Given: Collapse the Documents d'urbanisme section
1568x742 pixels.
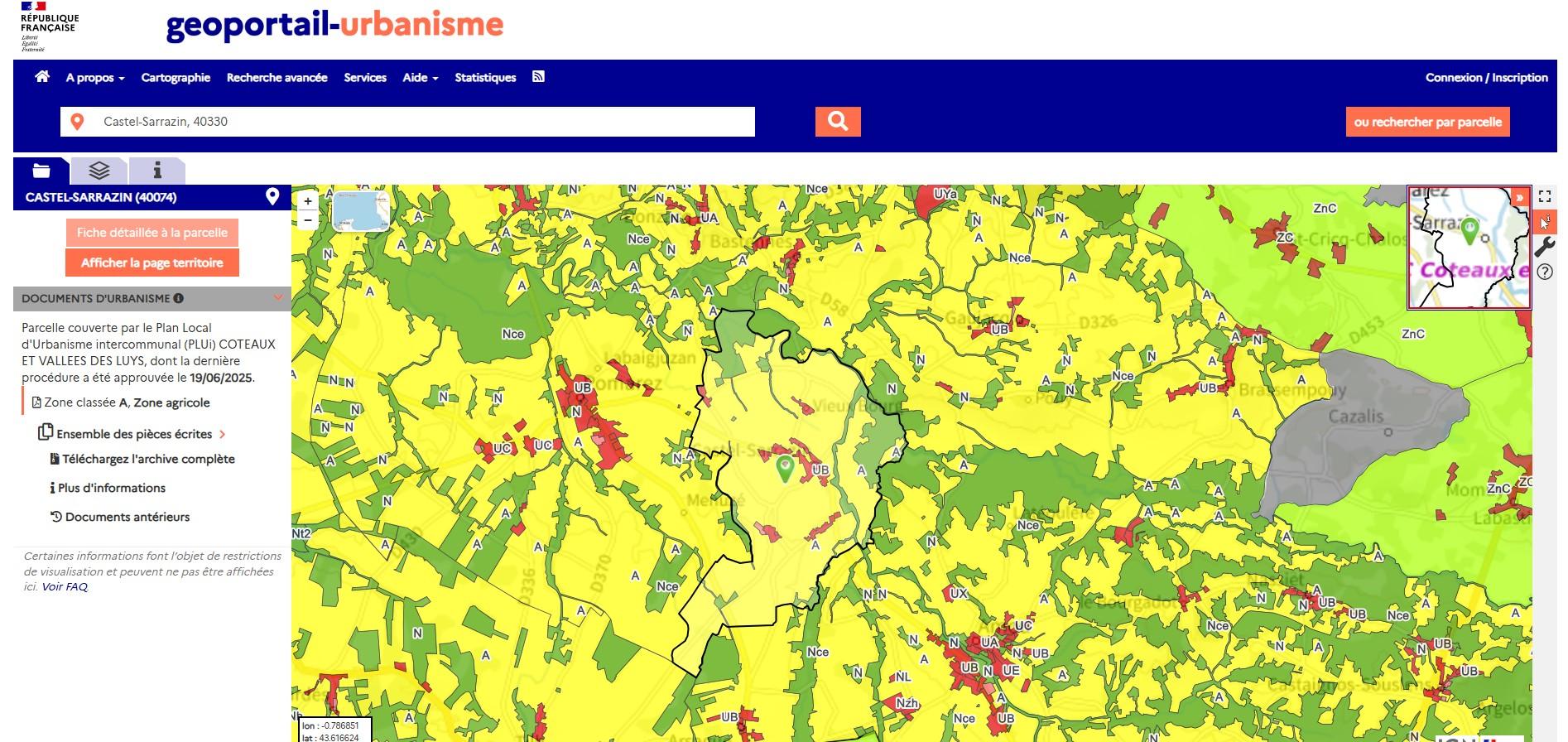Looking at the screenshot, I should 278,298.
